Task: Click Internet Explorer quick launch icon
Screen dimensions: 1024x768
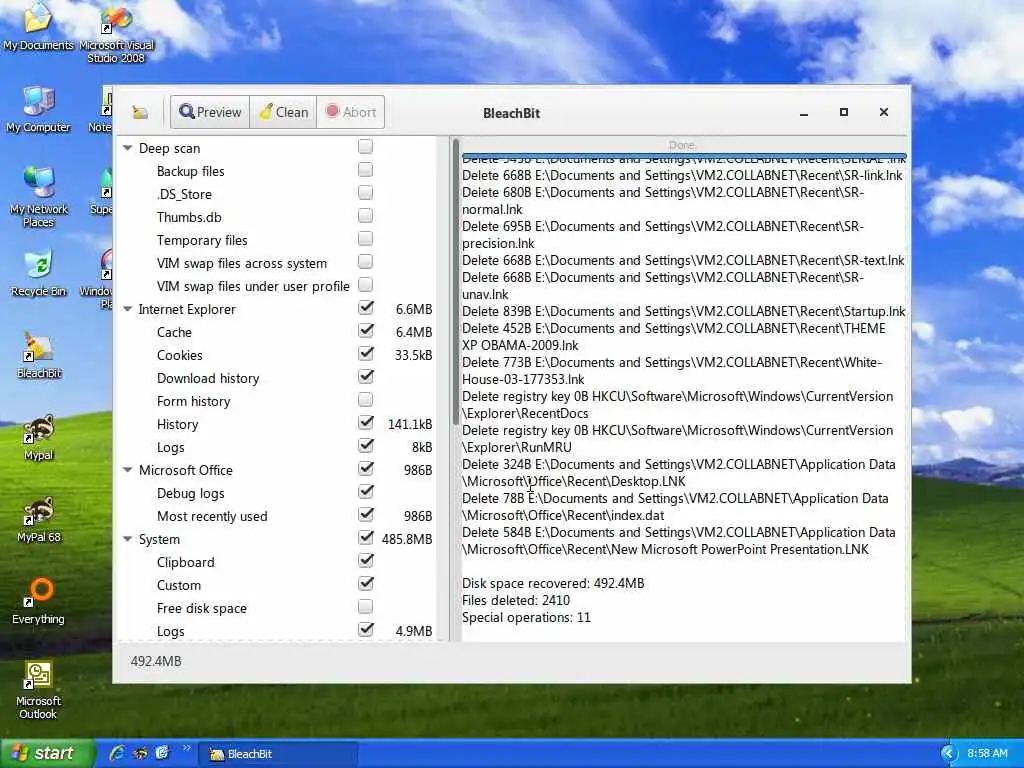Action: (118, 753)
